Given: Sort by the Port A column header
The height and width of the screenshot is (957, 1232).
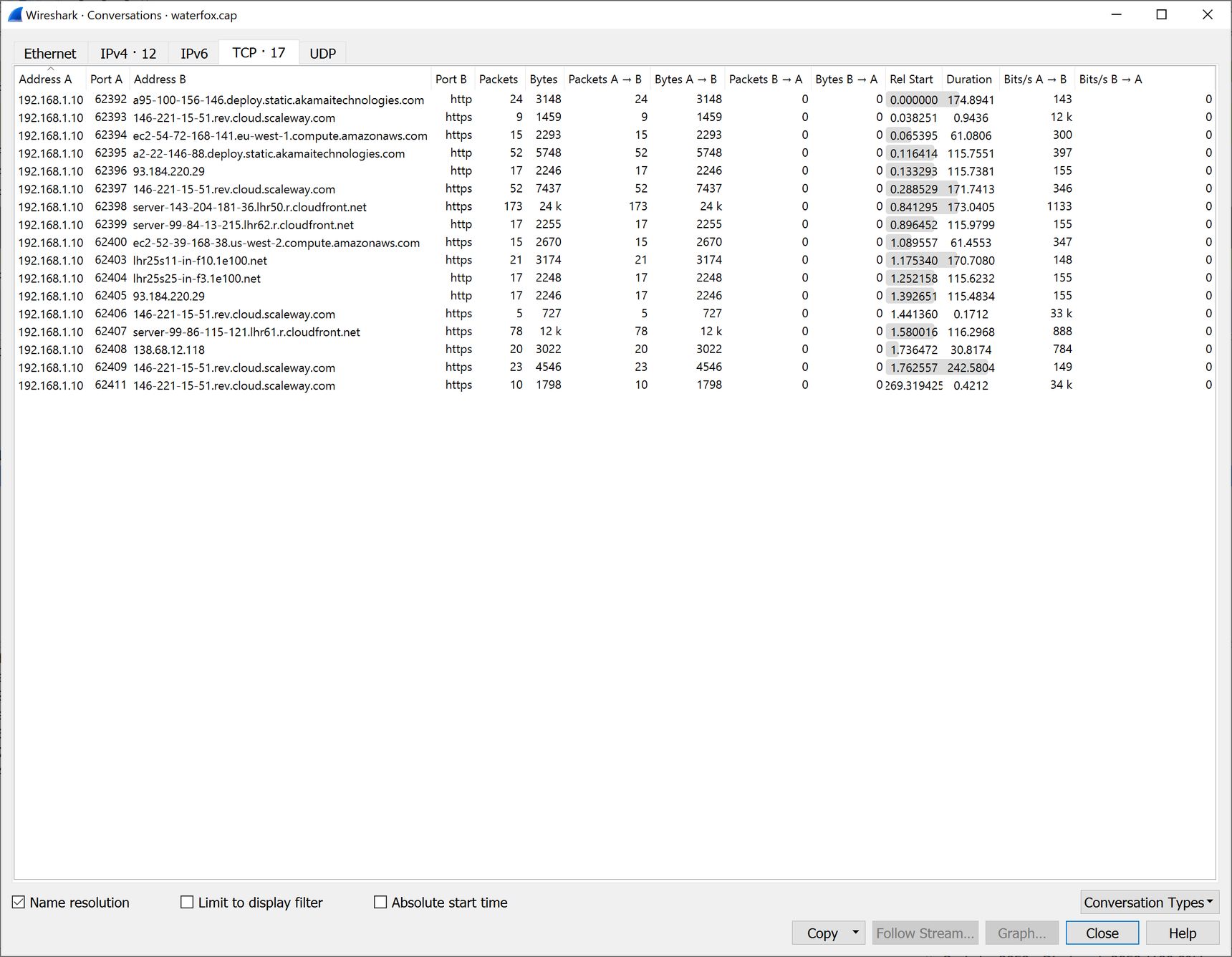Looking at the screenshot, I should coord(107,80).
